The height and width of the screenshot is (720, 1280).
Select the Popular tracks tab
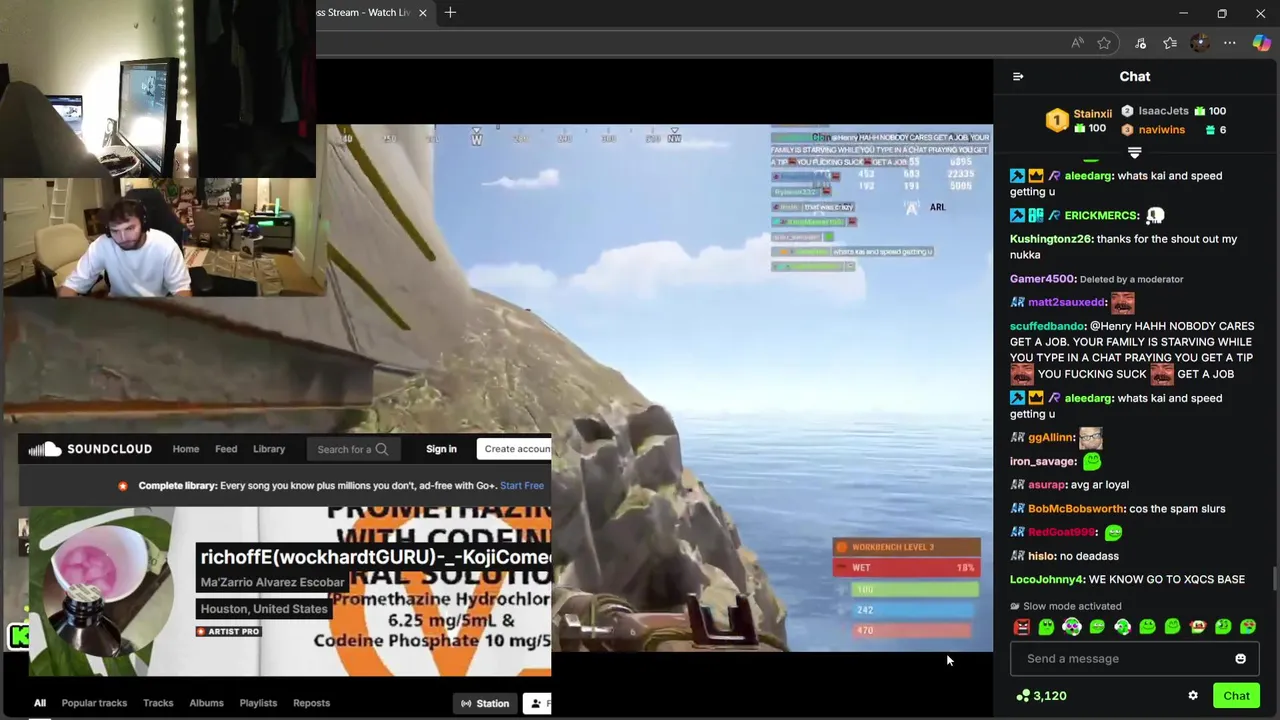coord(94,703)
